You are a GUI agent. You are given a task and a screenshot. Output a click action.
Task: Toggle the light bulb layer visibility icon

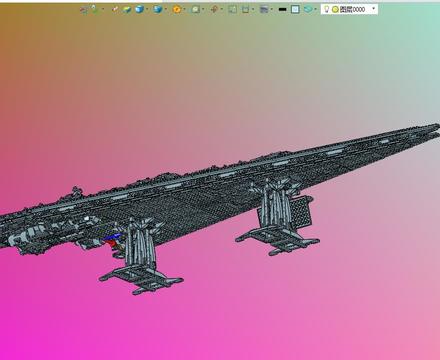[x=327, y=9]
